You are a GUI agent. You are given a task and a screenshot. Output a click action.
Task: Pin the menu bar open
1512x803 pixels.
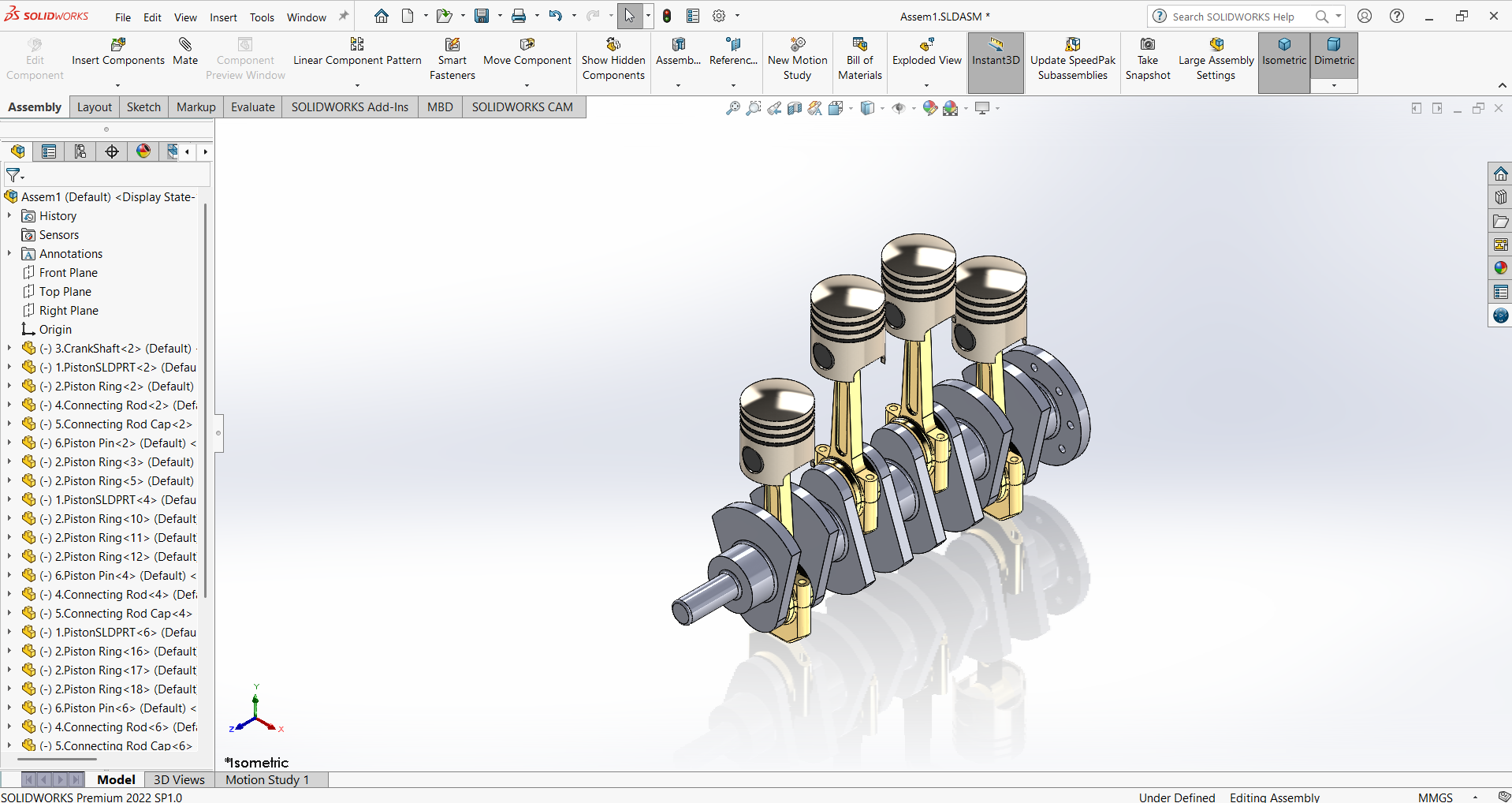click(344, 17)
